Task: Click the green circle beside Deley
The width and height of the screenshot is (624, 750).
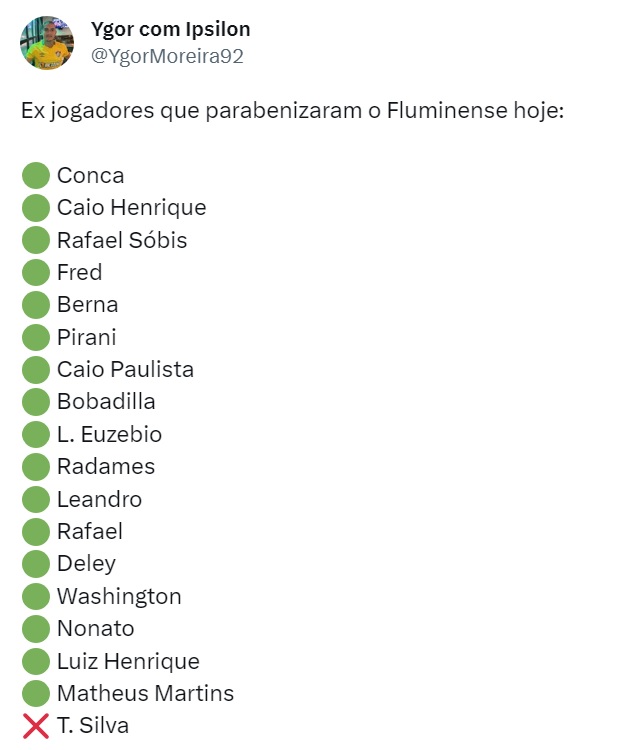Action: (x=36, y=563)
